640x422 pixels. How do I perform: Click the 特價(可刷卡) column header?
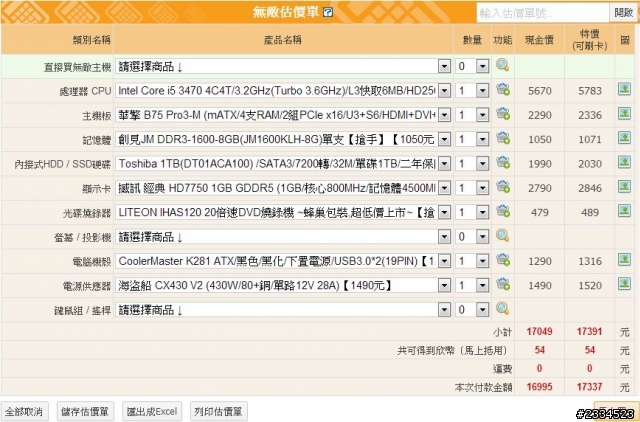pyautogui.click(x=589, y=40)
